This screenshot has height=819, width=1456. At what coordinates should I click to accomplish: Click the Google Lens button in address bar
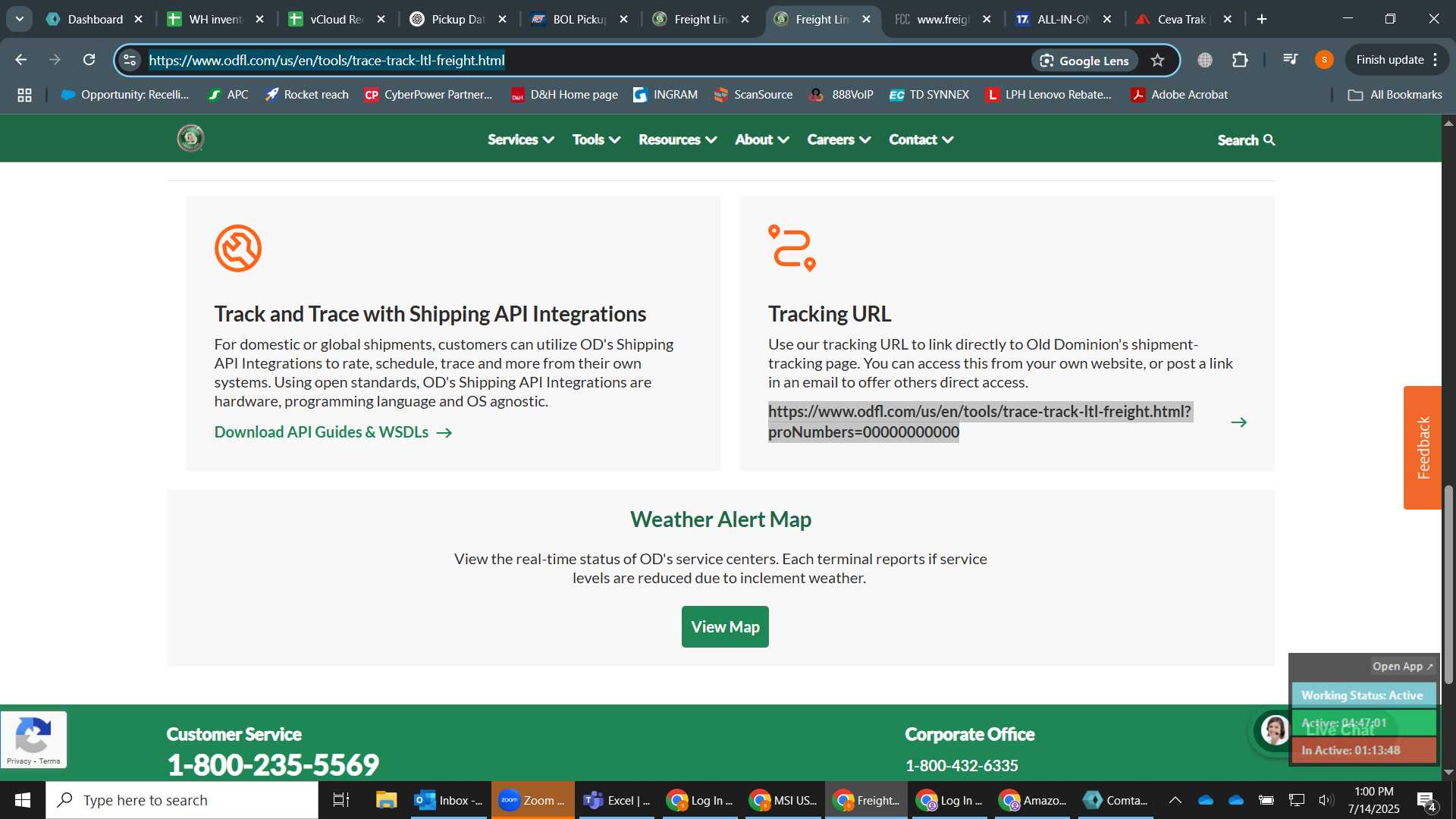pos(1084,61)
